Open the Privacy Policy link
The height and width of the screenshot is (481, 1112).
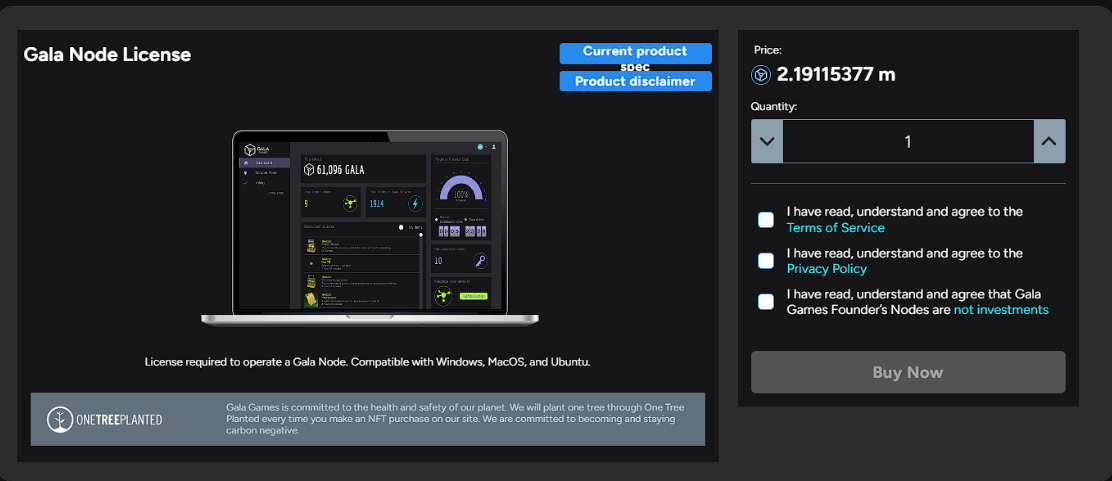(827, 269)
